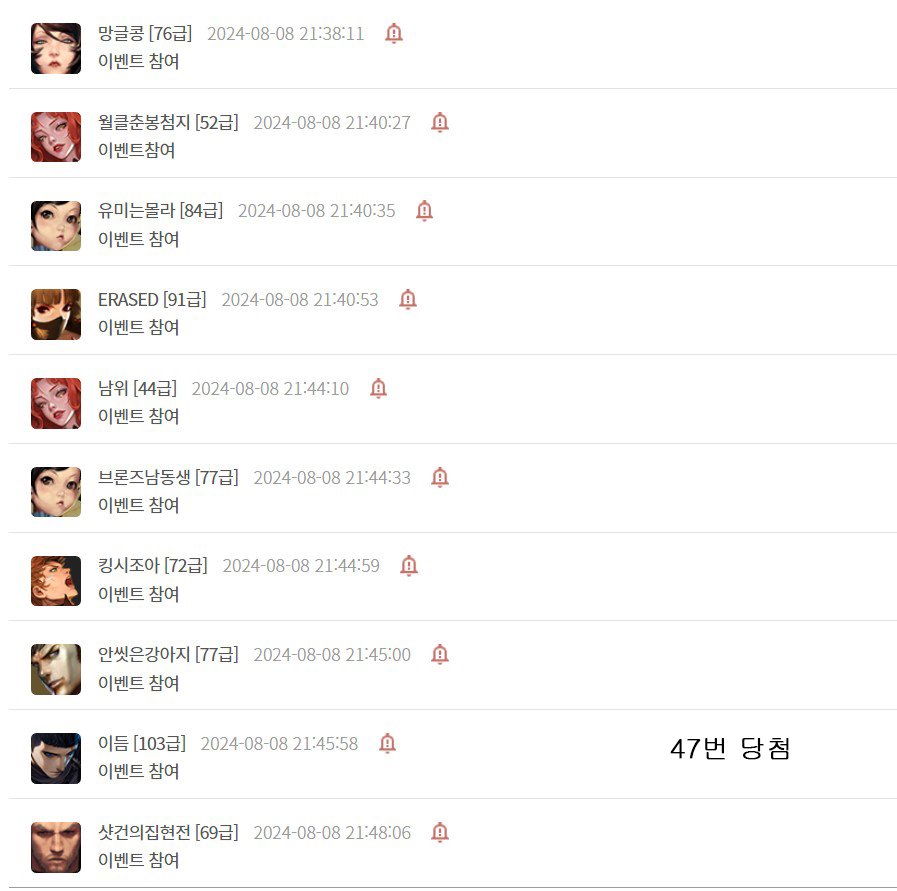This screenshot has width=897, height=891.
Task: Click the username 브론즈남동생 [77급]
Action: coord(168,478)
